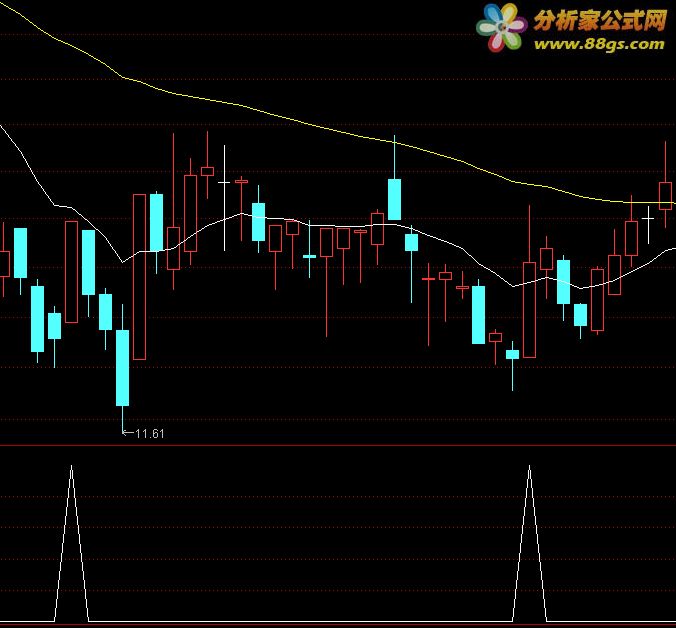Select the left signal spike in the indicator panel
Viewport: 676px width, 628px height.
click(x=72, y=543)
